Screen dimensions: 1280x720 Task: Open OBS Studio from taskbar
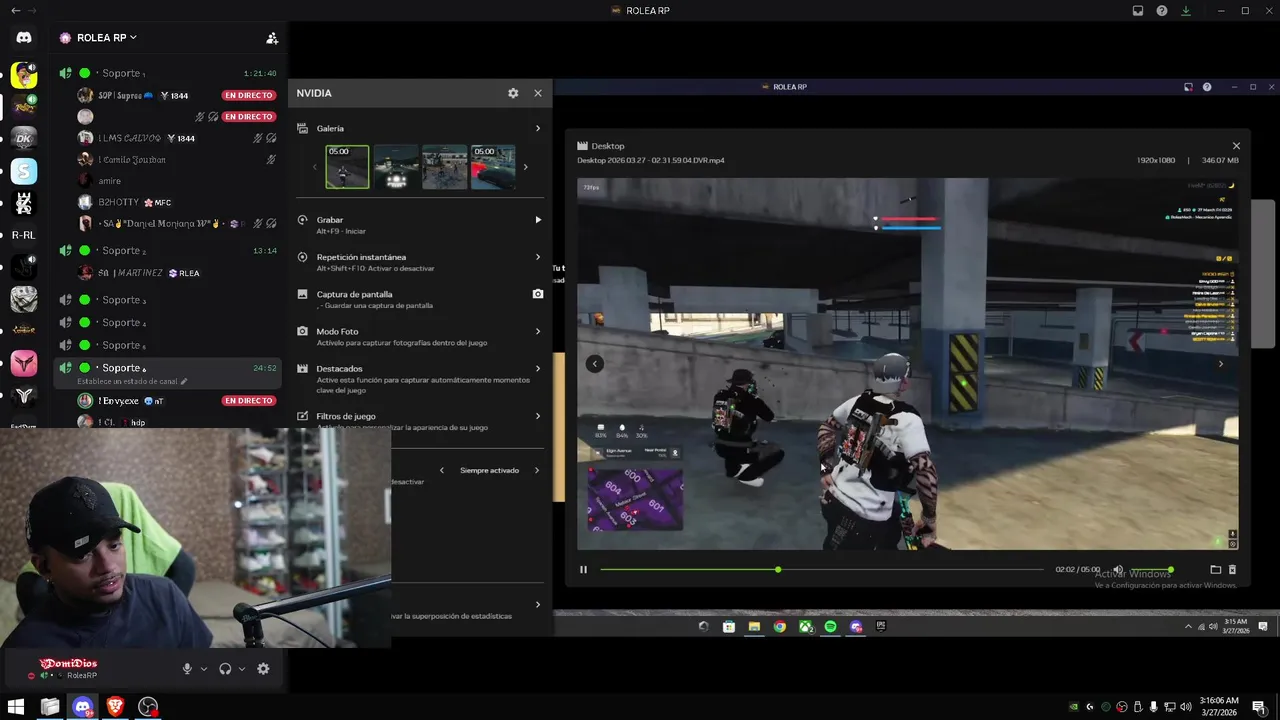pos(148,707)
